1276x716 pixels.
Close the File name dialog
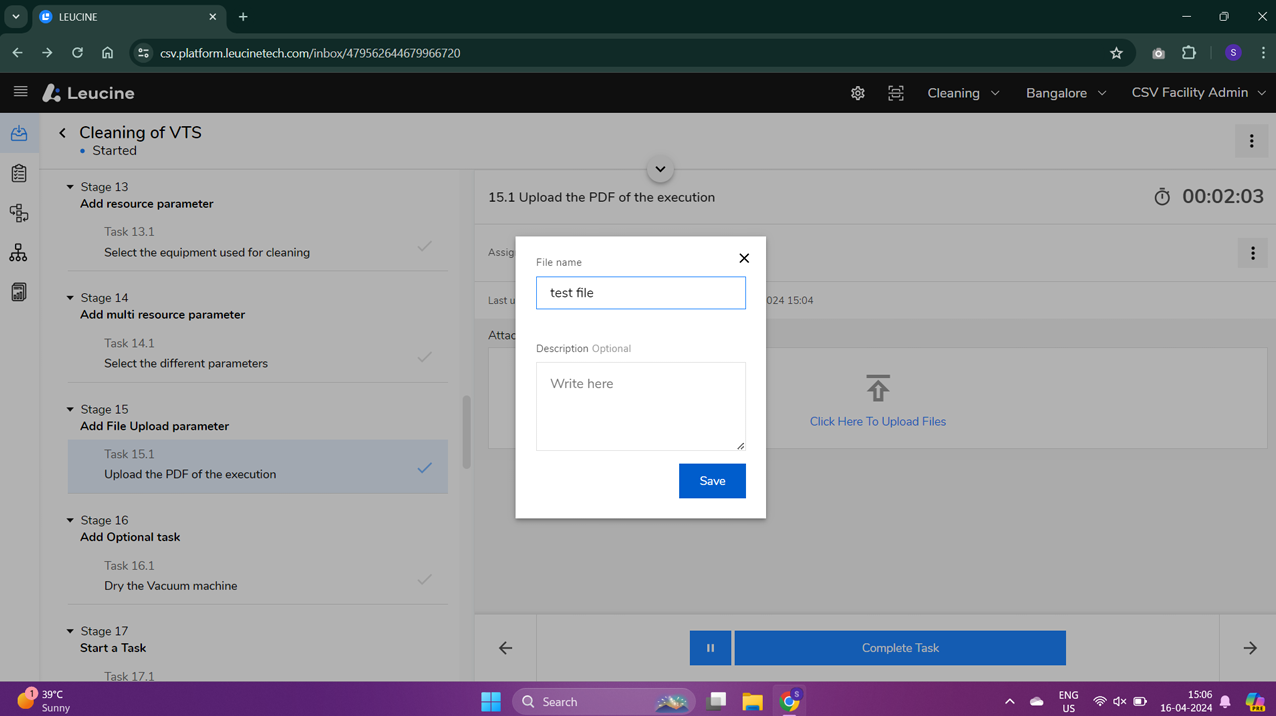pyautogui.click(x=744, y=258)
